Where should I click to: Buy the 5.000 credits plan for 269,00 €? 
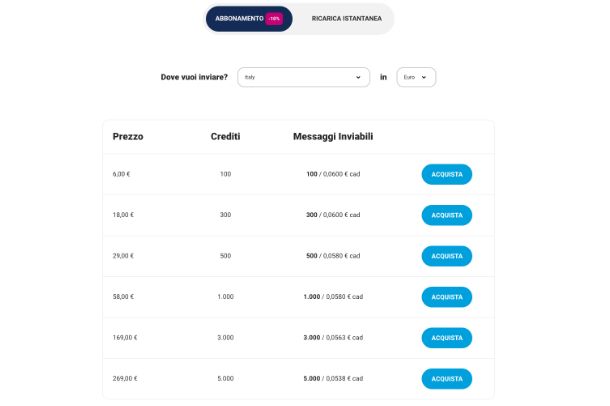coord(446,379)
